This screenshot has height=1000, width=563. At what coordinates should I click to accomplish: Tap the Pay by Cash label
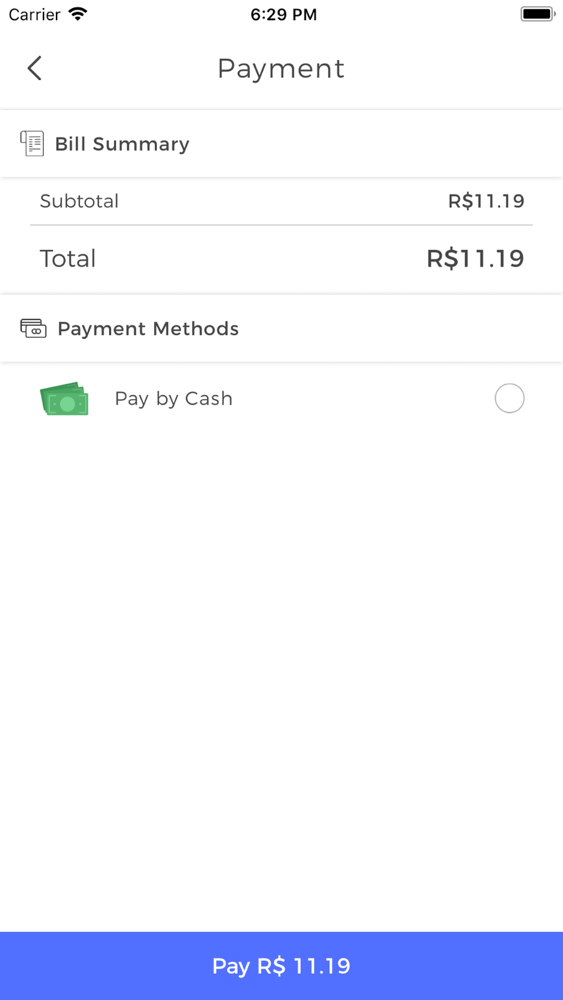tap(173, 399)
